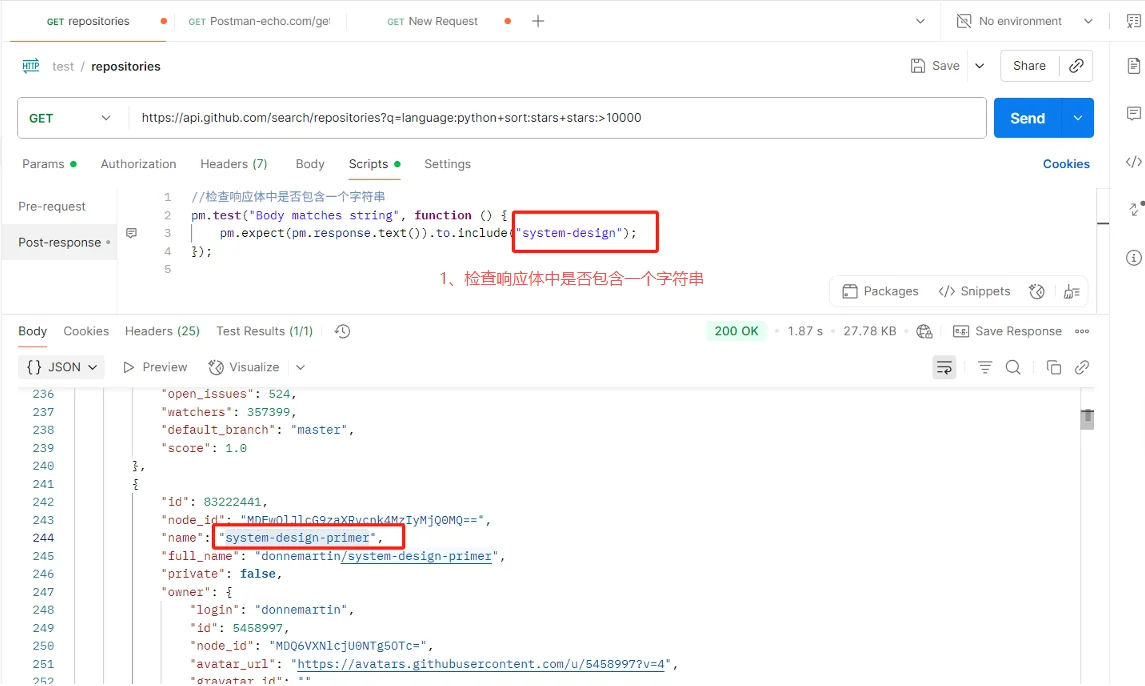Image resolution: width=1145 pixels, height=686 pixels.
Task: Click the comment icon beside script line 3
Action: [x=131, y=233]
